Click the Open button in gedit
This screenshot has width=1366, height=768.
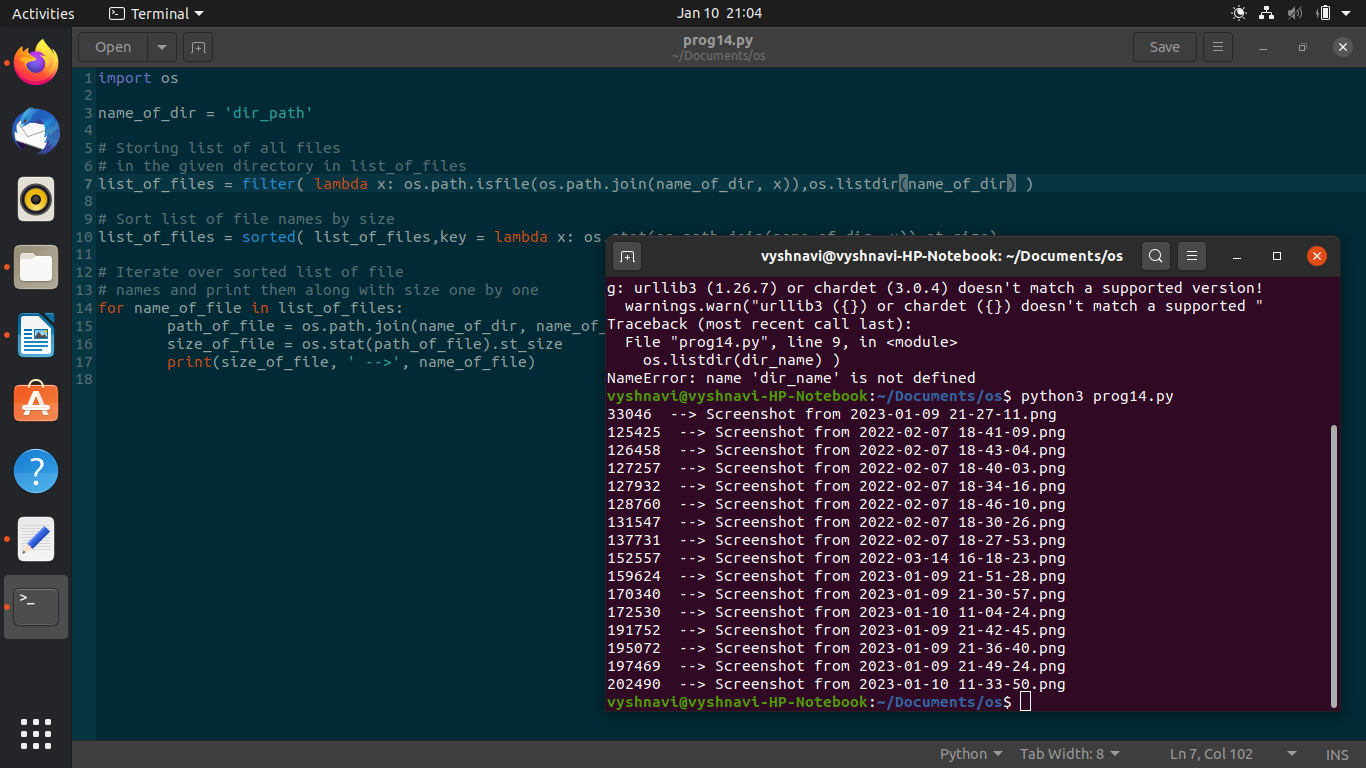pos(113,47)
